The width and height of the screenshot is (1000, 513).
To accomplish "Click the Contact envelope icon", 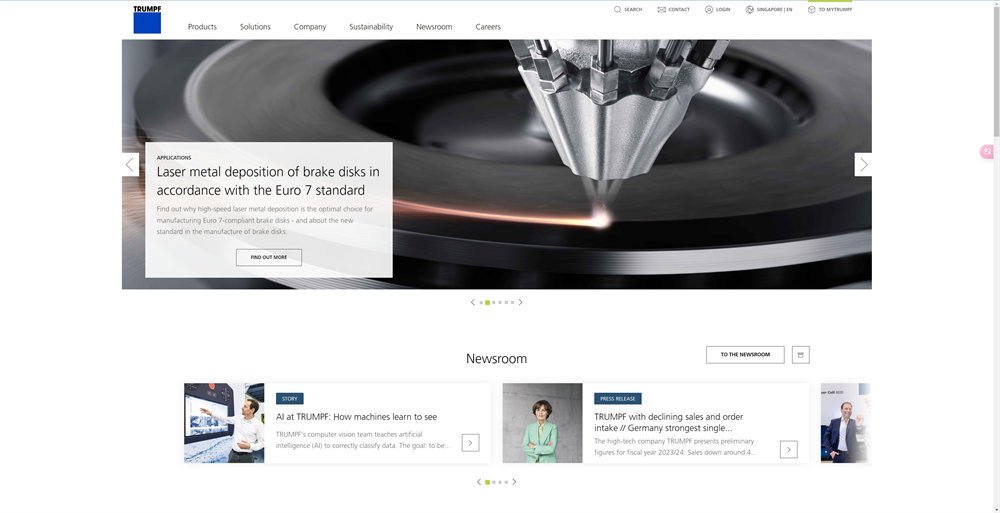I will (661, 10).
